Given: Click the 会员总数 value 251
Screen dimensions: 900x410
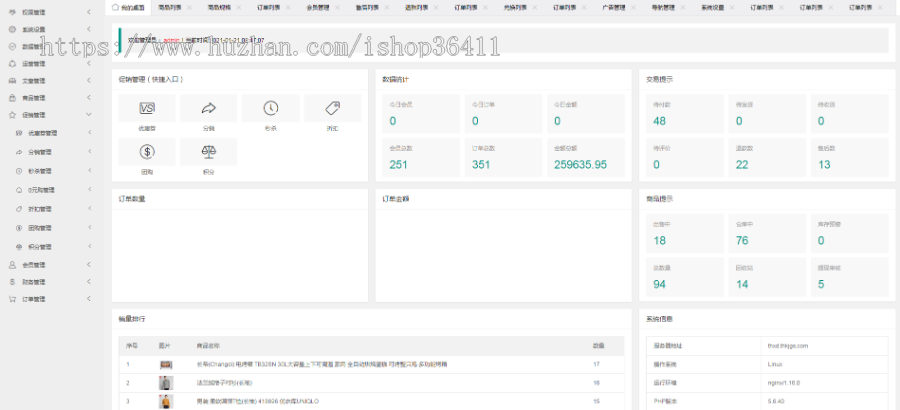Looking at the screenshot, I should coord(398,165).
